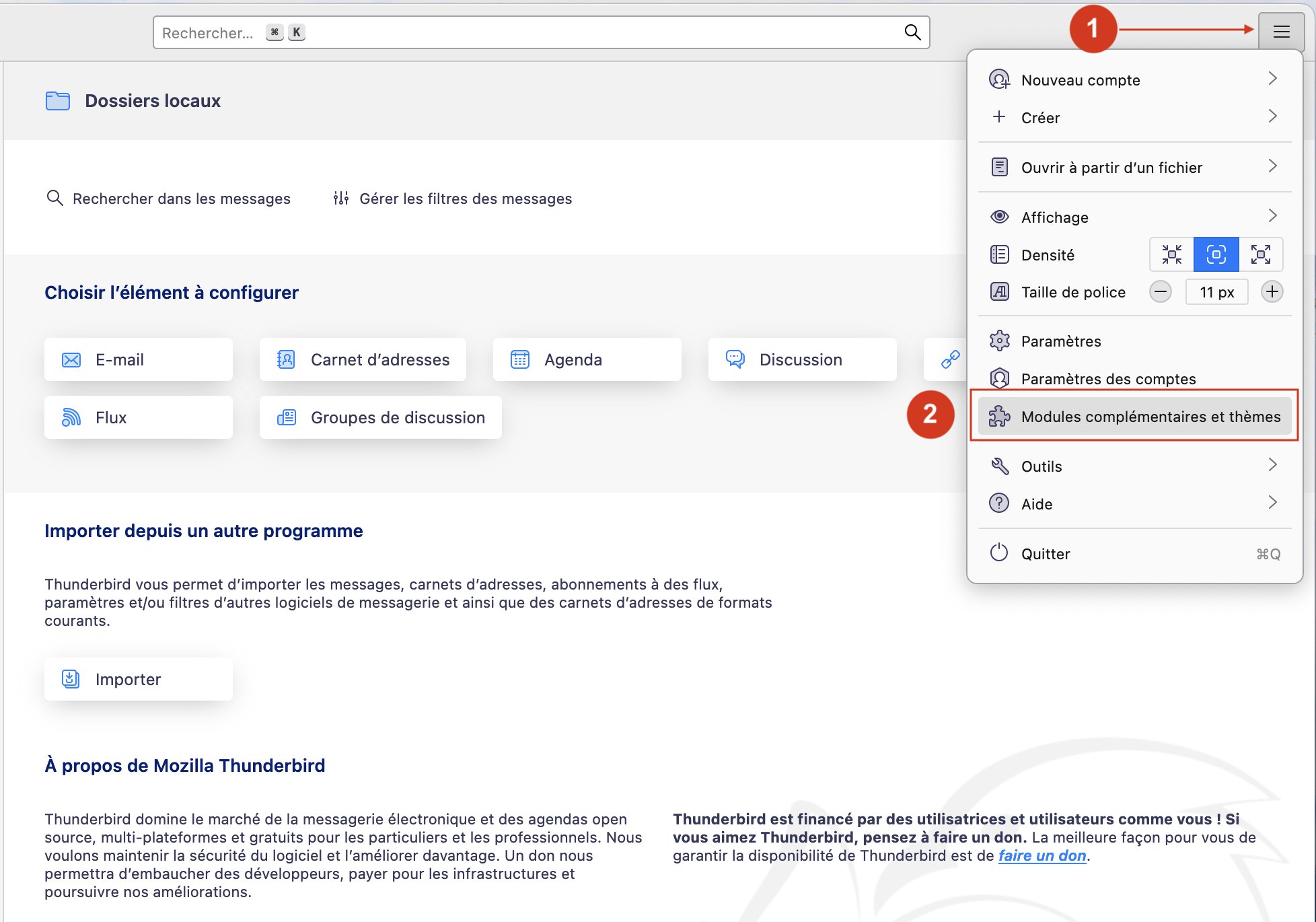Click the Agenda calendar icon

click(x=520, y=360)
